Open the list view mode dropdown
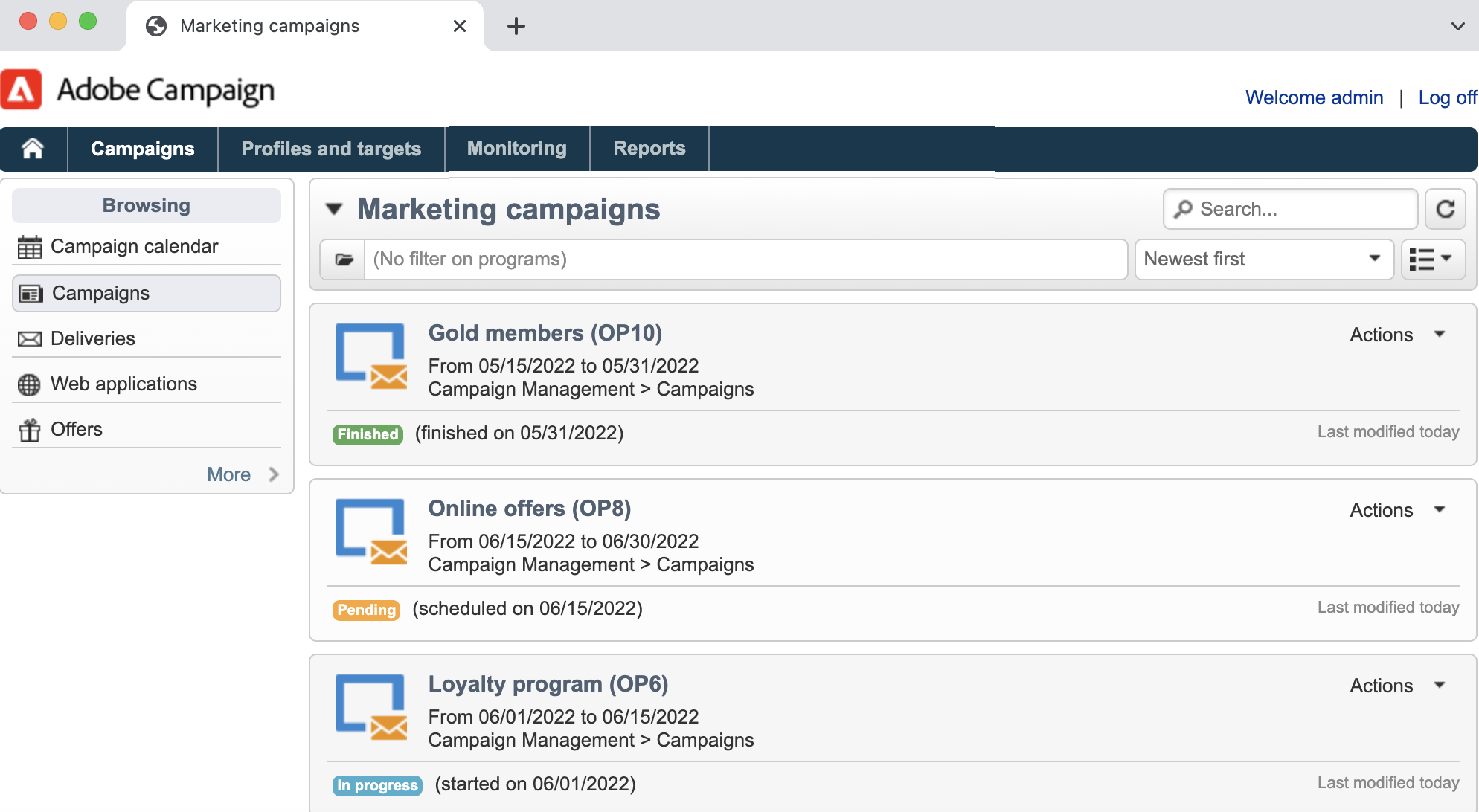This screenshot has width=1479, height=812. pyautogui.click(x=1432, y=260)
